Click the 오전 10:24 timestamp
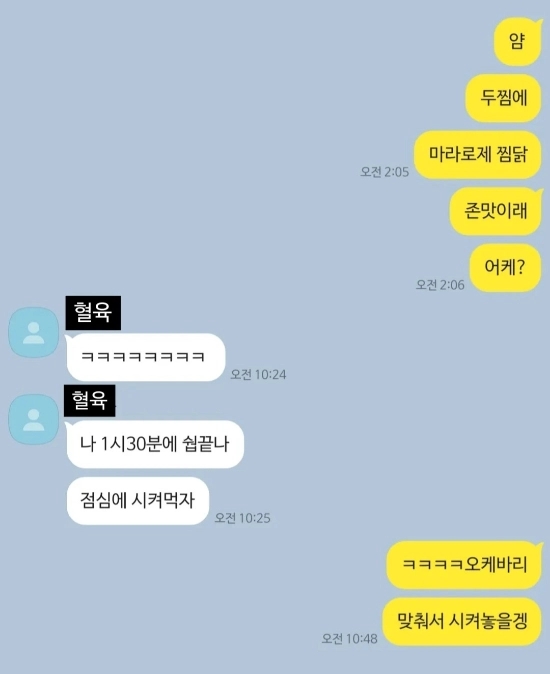This screenshot has height=674, width=550. tap(258, 374)
